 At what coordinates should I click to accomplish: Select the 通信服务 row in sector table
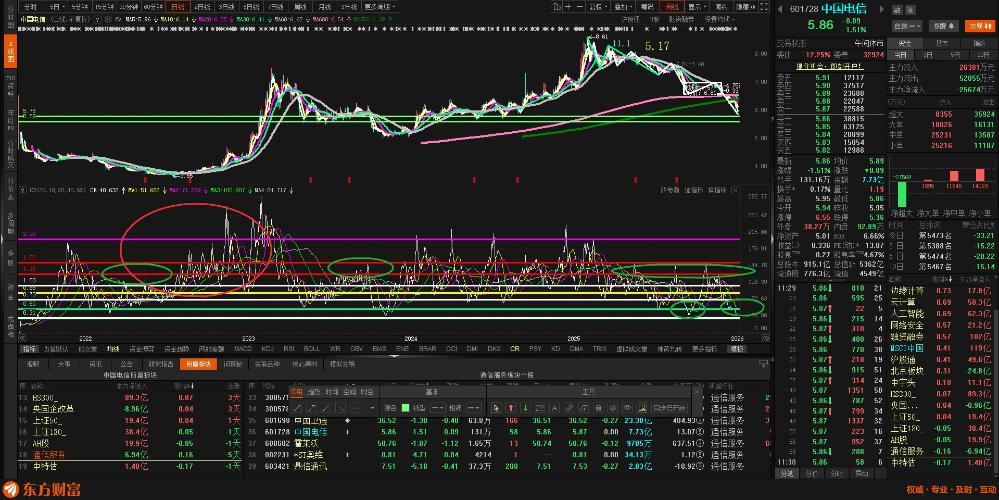click(131, 455)
